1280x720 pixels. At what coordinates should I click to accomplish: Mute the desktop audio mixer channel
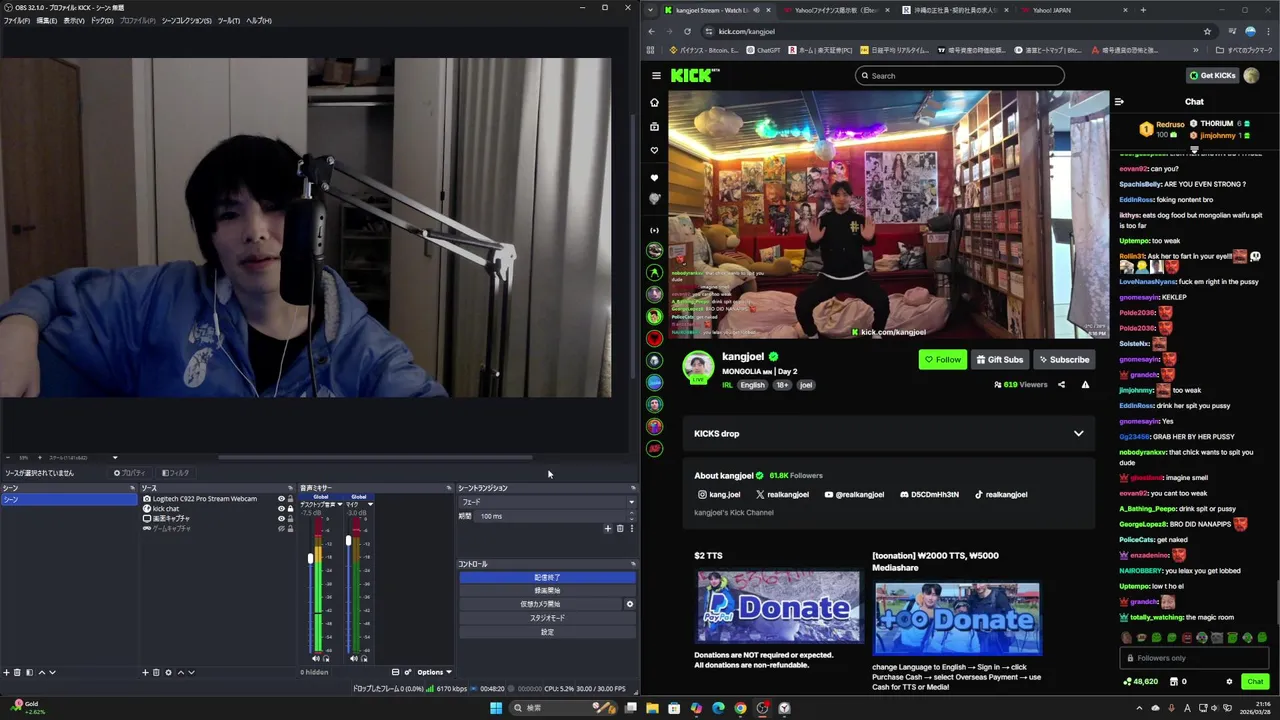click(315, 658)
